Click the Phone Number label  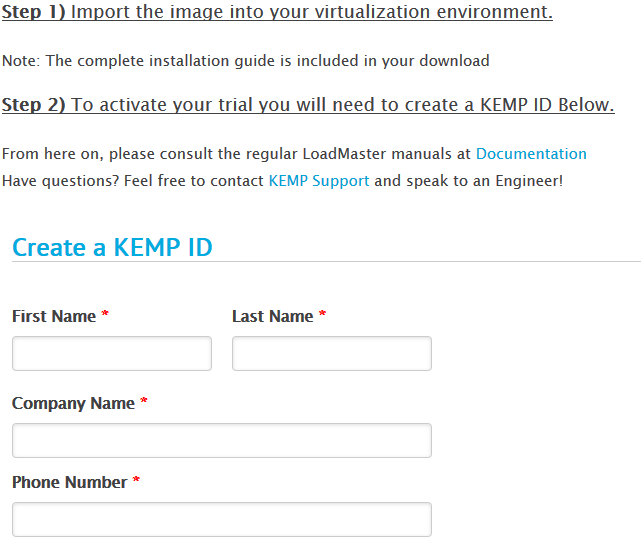coord(69,482)
